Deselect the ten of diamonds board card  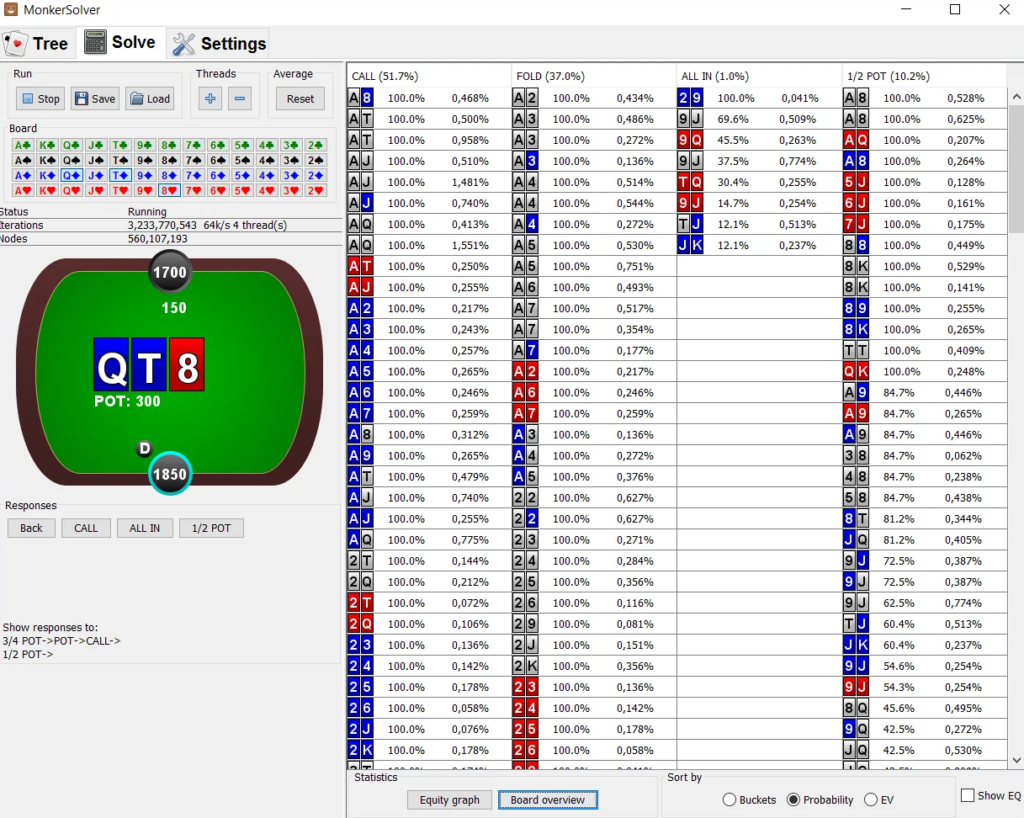120,175
